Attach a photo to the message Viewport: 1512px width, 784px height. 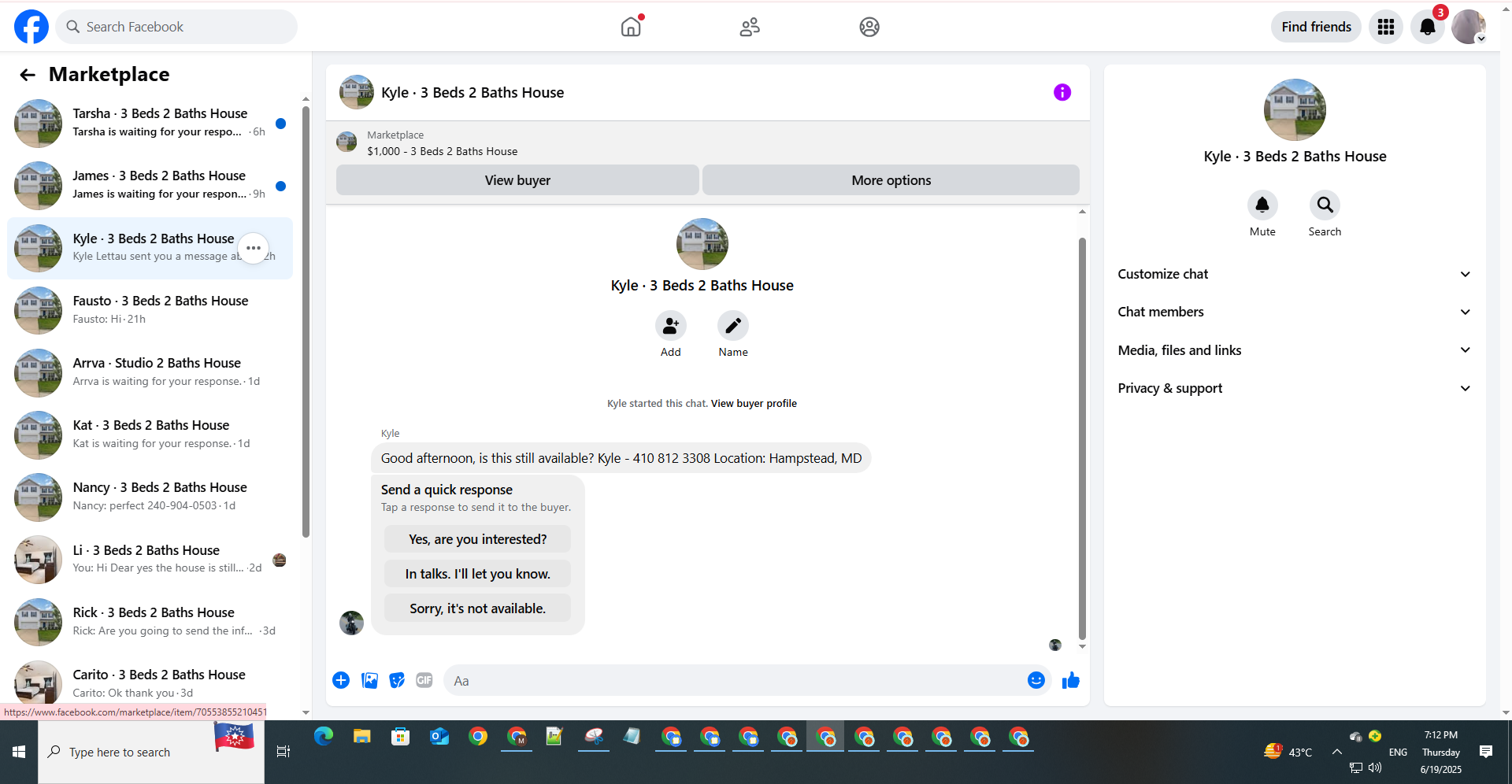369,680
